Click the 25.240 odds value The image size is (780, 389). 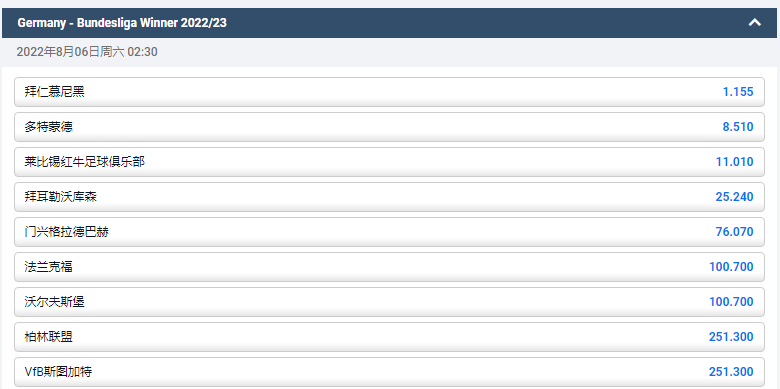coord(735,197)
